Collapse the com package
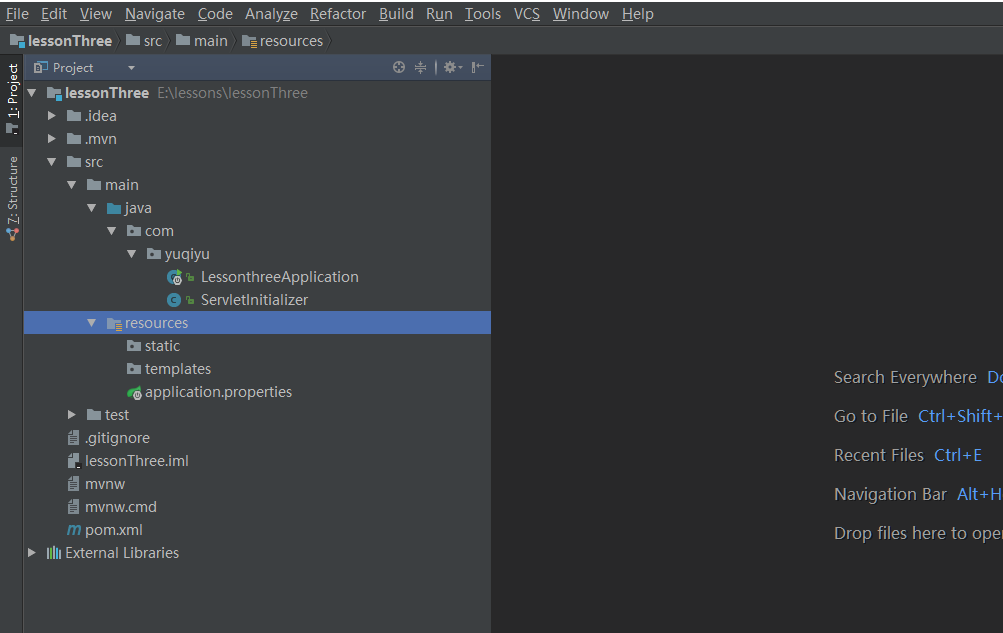Viewport: 1003px width, 633px height. (x=111, y=231)
